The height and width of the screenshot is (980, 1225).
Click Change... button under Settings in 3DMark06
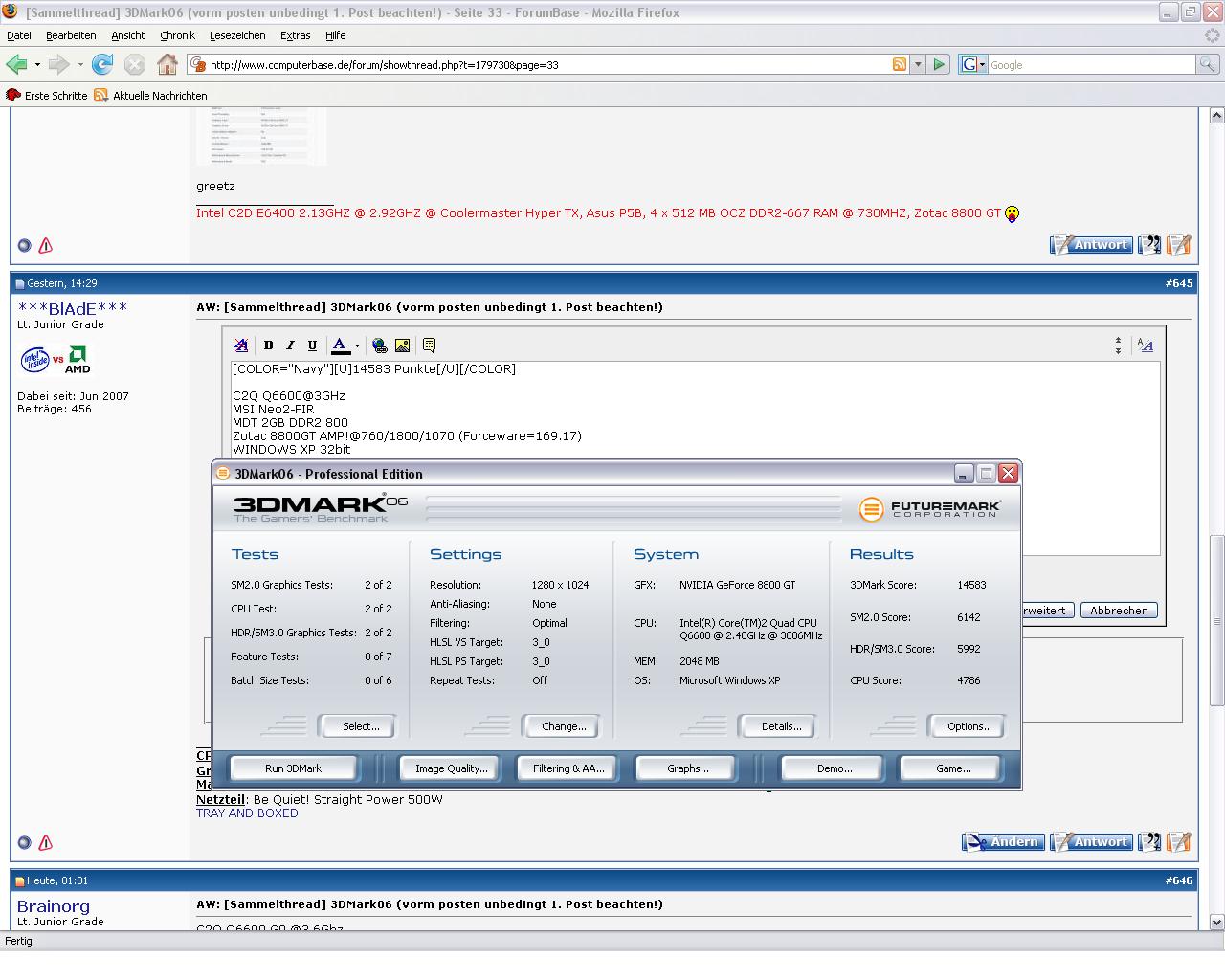click(x=561, y=726)
